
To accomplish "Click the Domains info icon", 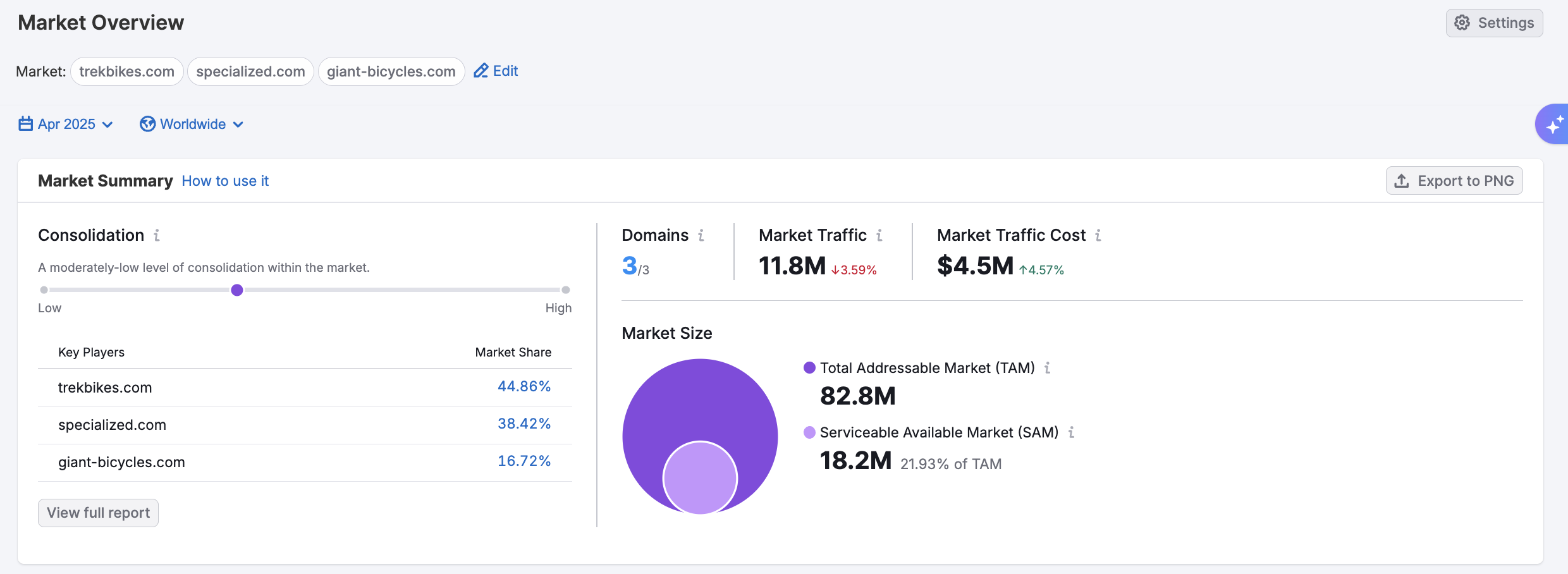I will 701,235.
